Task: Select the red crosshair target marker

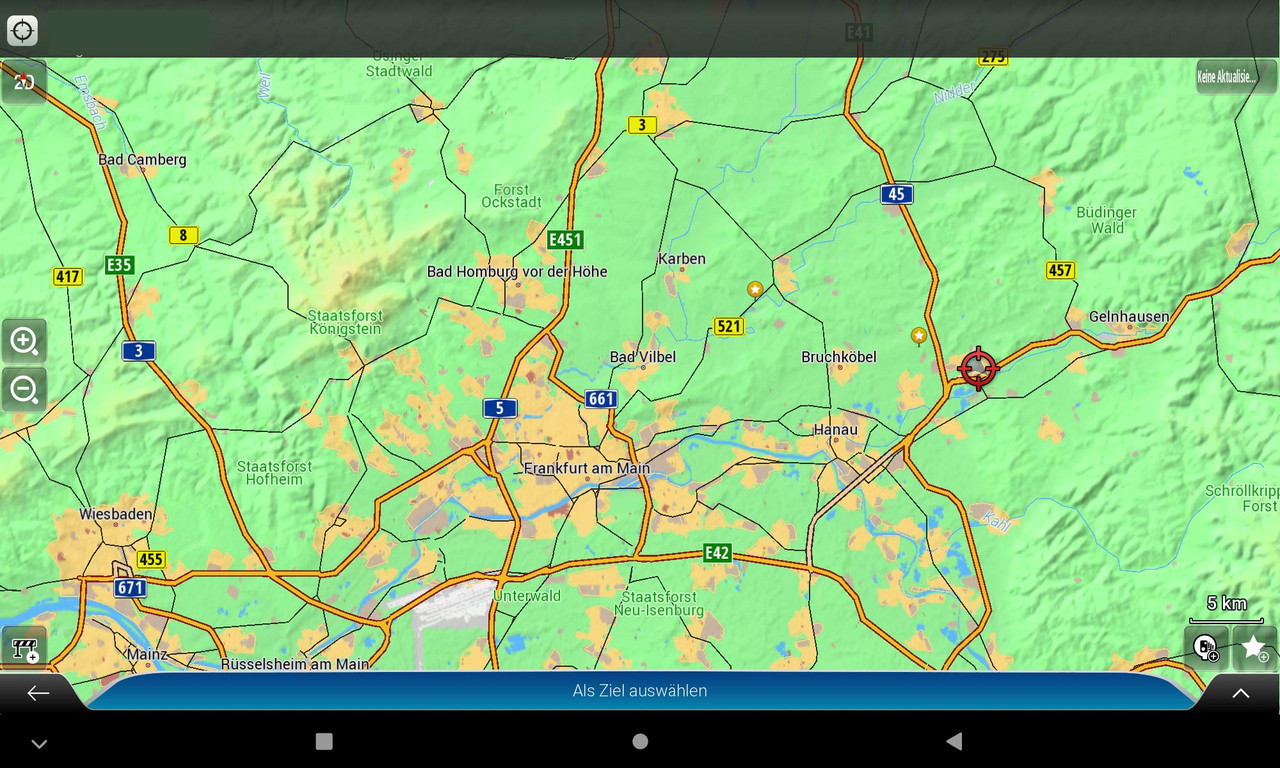Action: click(x=978, y=368)
